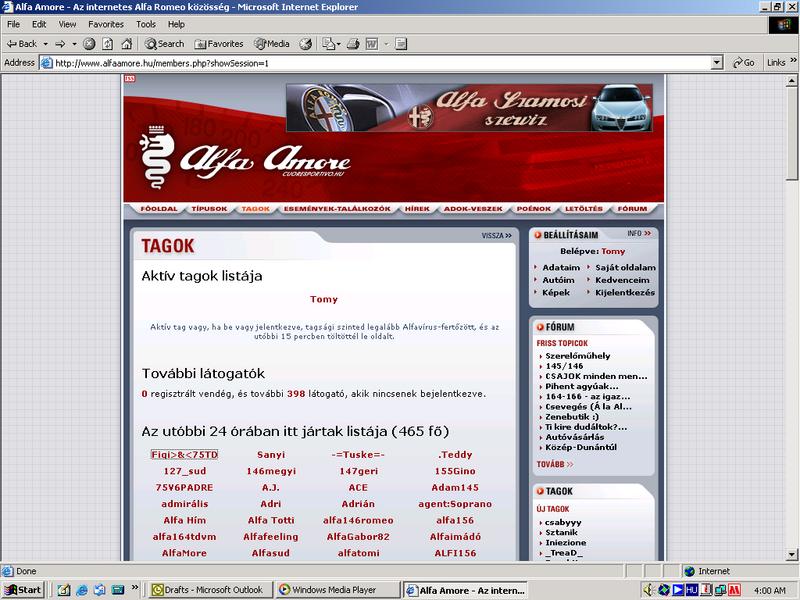Screen dimensions: 800x600
Task: Click the Edit with Word icon
Action: pyautogui.click(x=372, y=44)
